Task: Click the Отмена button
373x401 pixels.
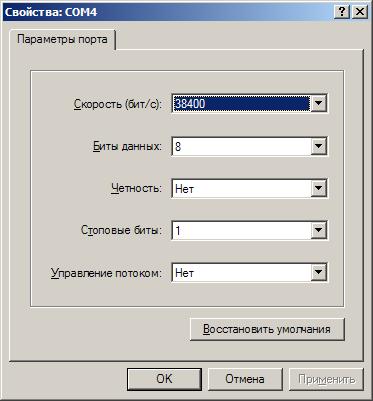Action: (245, 379)
